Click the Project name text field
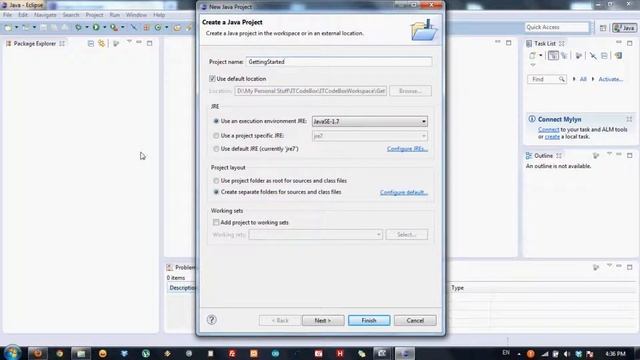Image resolution: width=640 pixels, height=360 pixels. coord(339,62)
